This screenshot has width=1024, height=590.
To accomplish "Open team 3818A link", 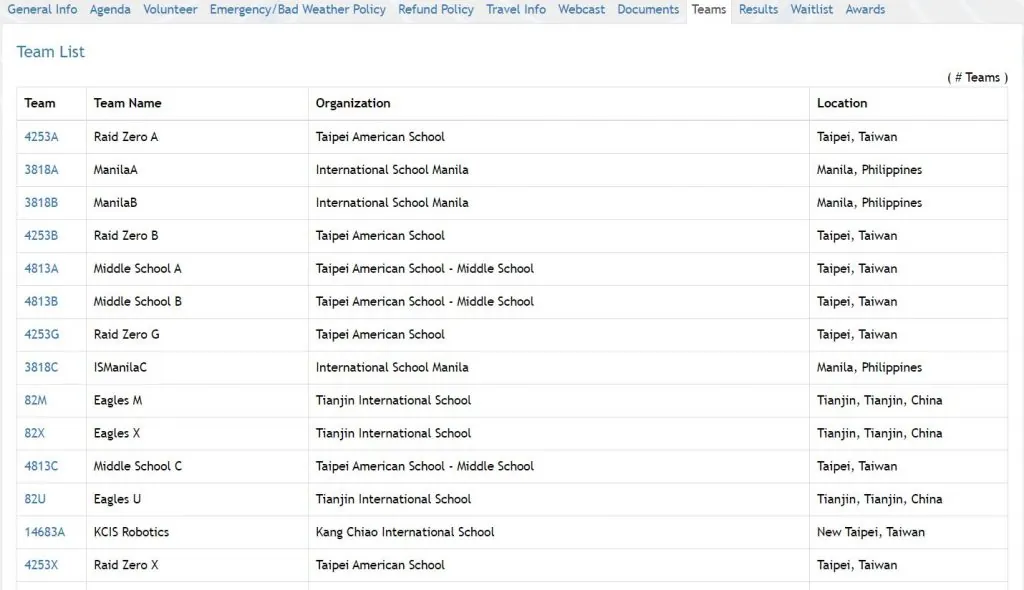I will coord(41,170).
